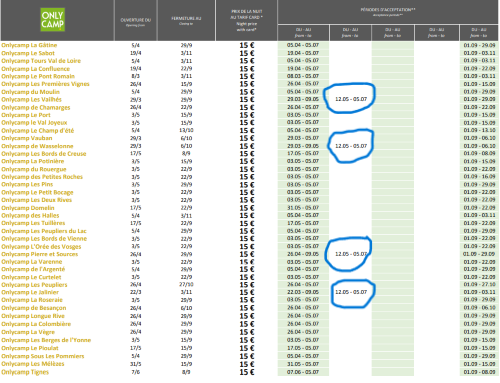Click the "Périodes d'acceptation" header

(x=388, y=12)
